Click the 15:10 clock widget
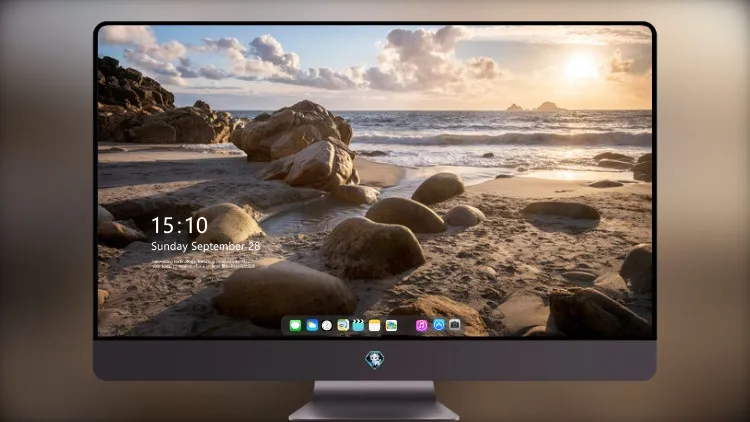 click(x=179, y=225)
